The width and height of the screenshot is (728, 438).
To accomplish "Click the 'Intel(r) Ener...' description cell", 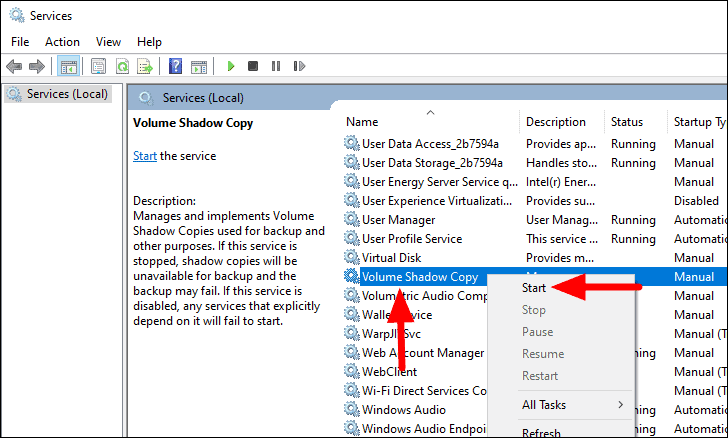I will click(x=560, y=182).
